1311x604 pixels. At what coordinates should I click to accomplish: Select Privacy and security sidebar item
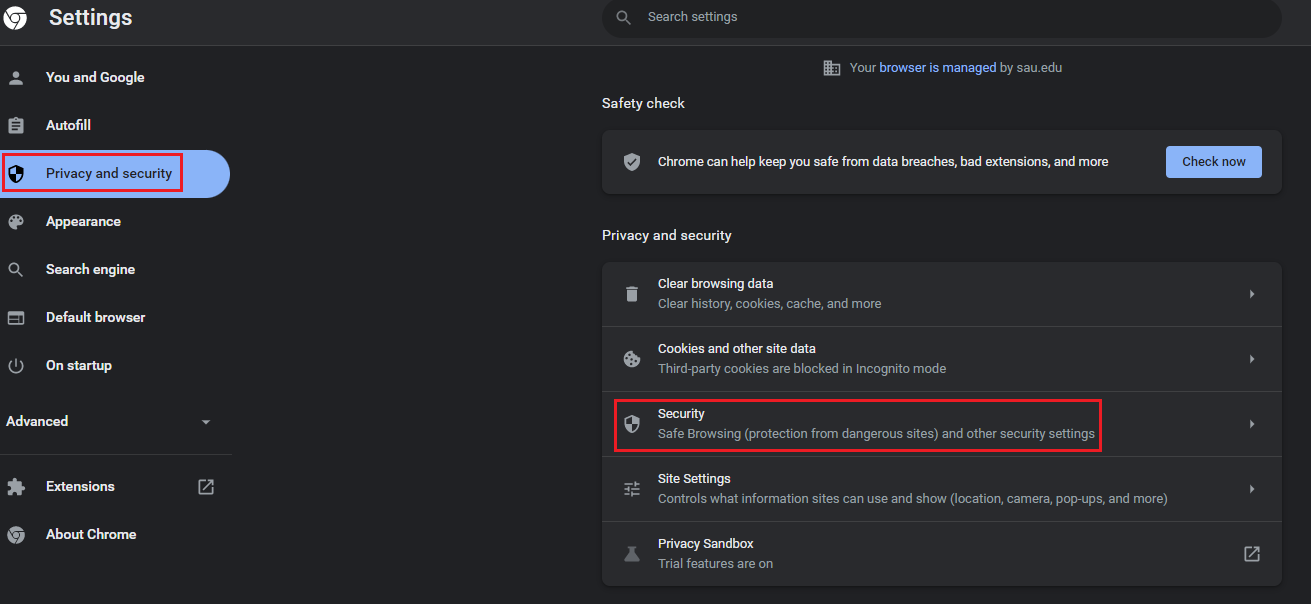(115, 174)
